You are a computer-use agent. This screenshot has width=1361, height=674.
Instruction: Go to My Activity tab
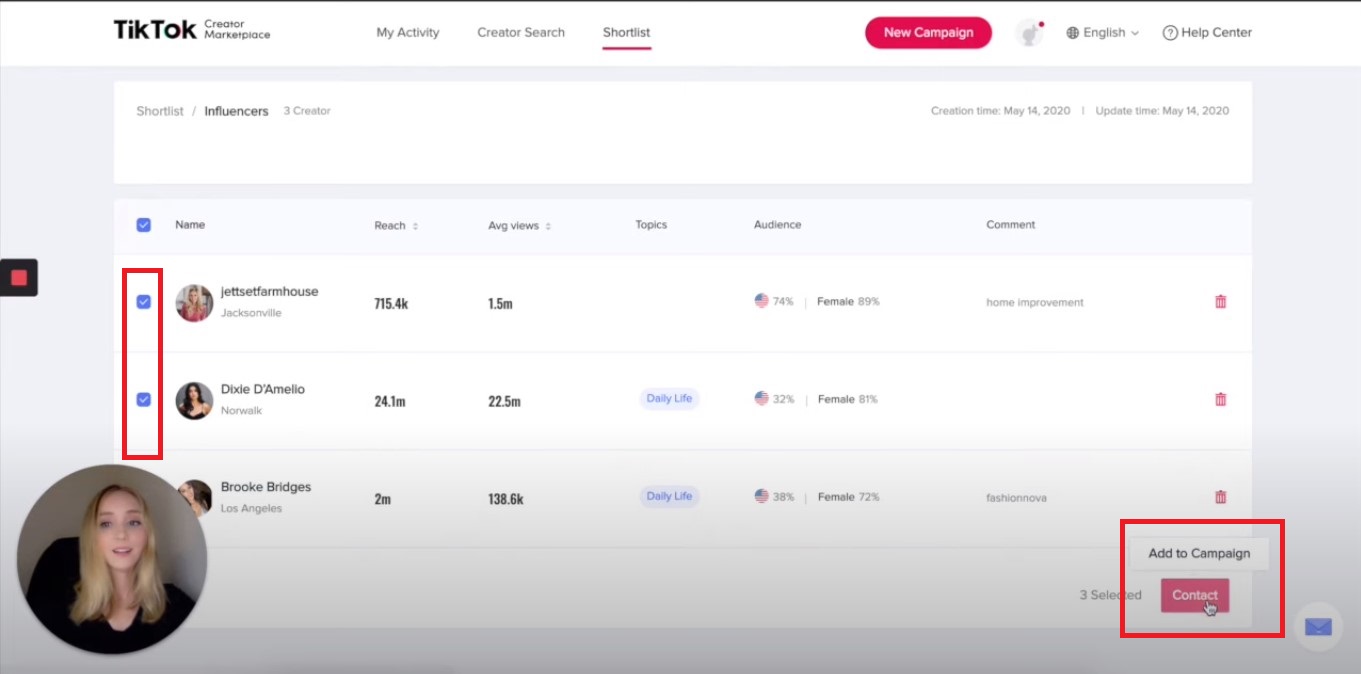pyautogui.click(x=408, y=33)
